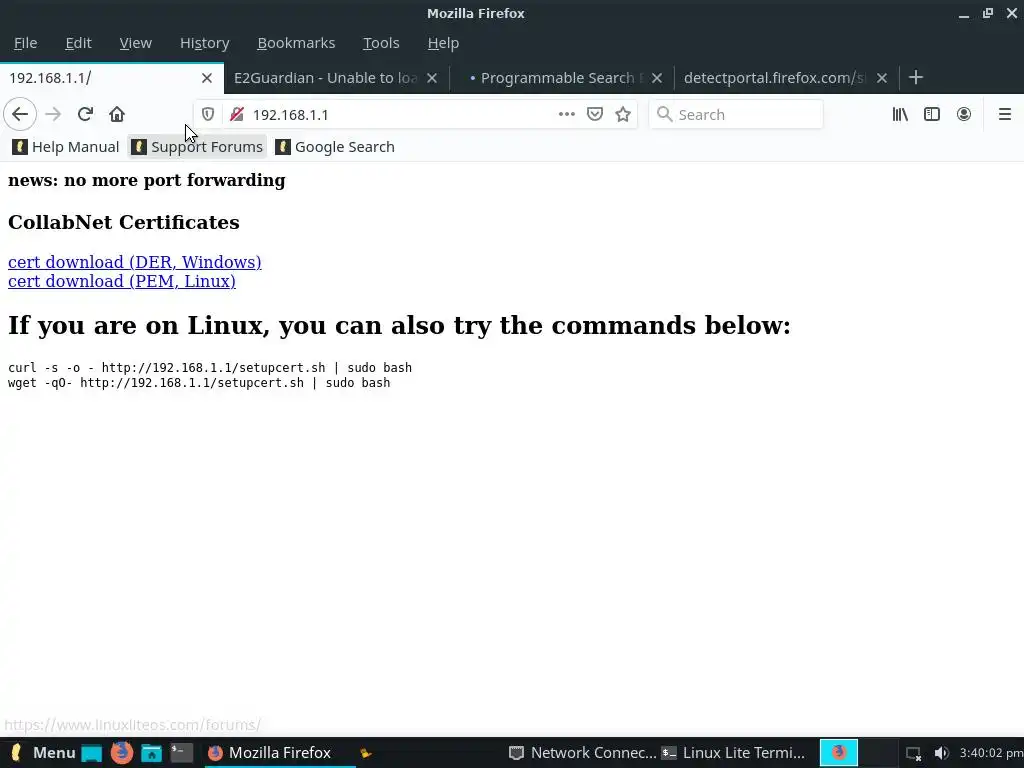The height and width of the screenshot is (768, 1024).
Task: Open file manager home folder icon
Action: click(152, 753)
